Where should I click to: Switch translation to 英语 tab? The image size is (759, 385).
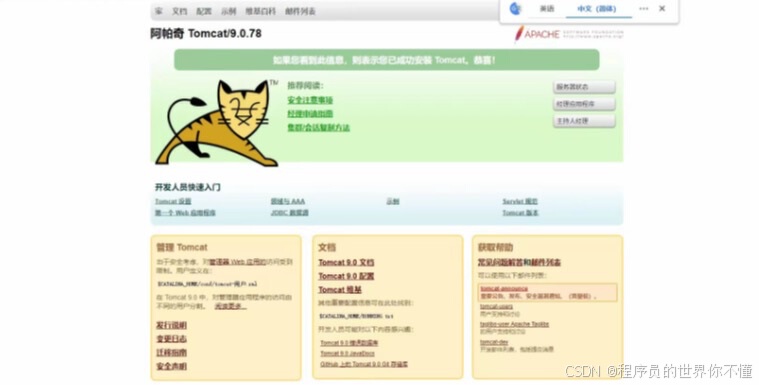coord(547,9)
